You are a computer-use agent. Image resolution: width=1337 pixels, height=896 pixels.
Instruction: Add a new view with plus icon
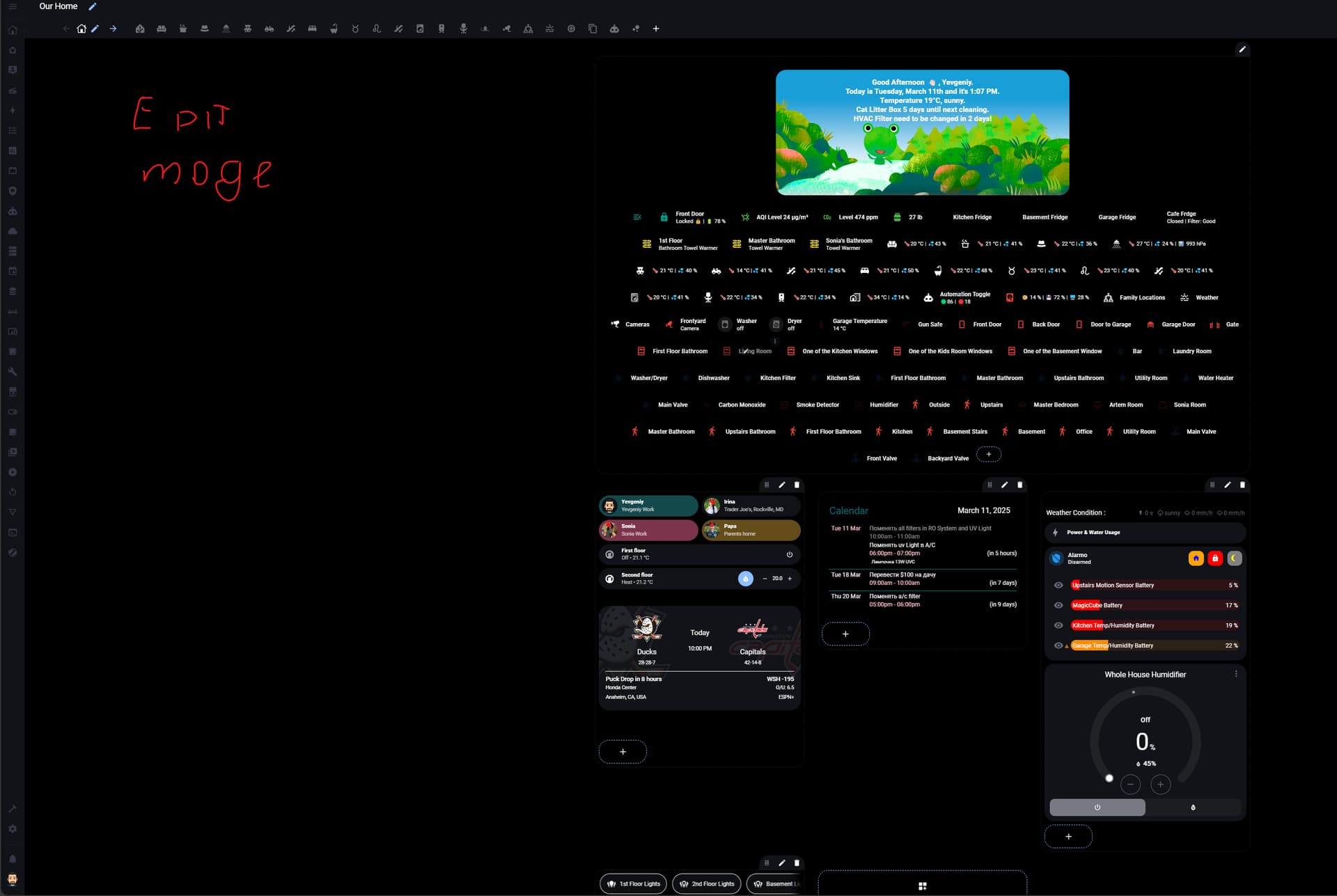pos(655,29)
